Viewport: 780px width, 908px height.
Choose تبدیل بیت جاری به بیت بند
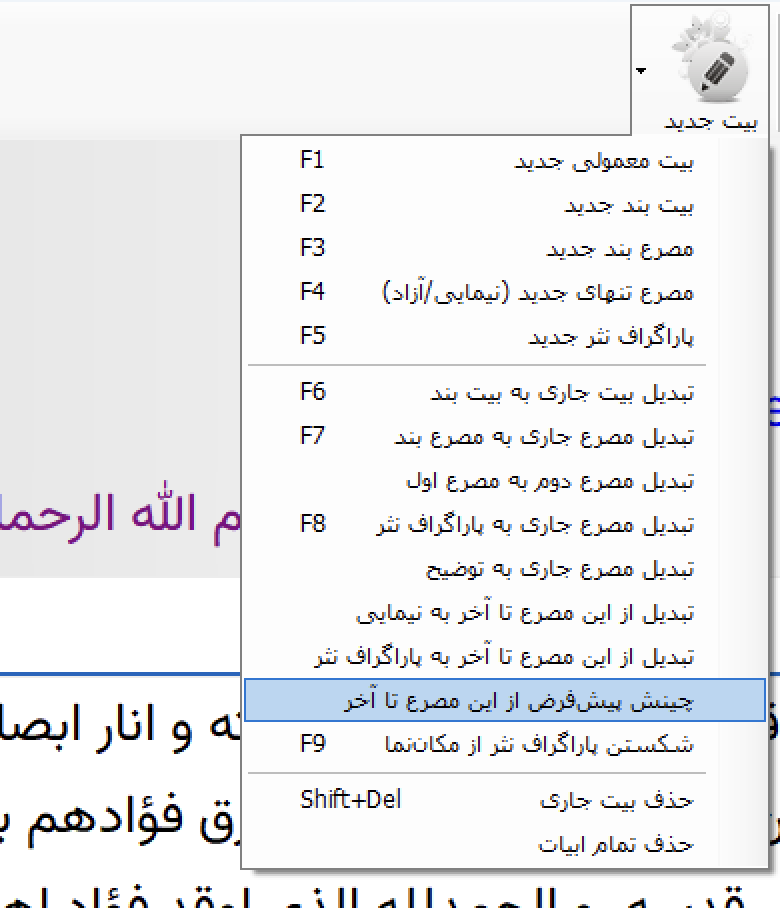561,393
